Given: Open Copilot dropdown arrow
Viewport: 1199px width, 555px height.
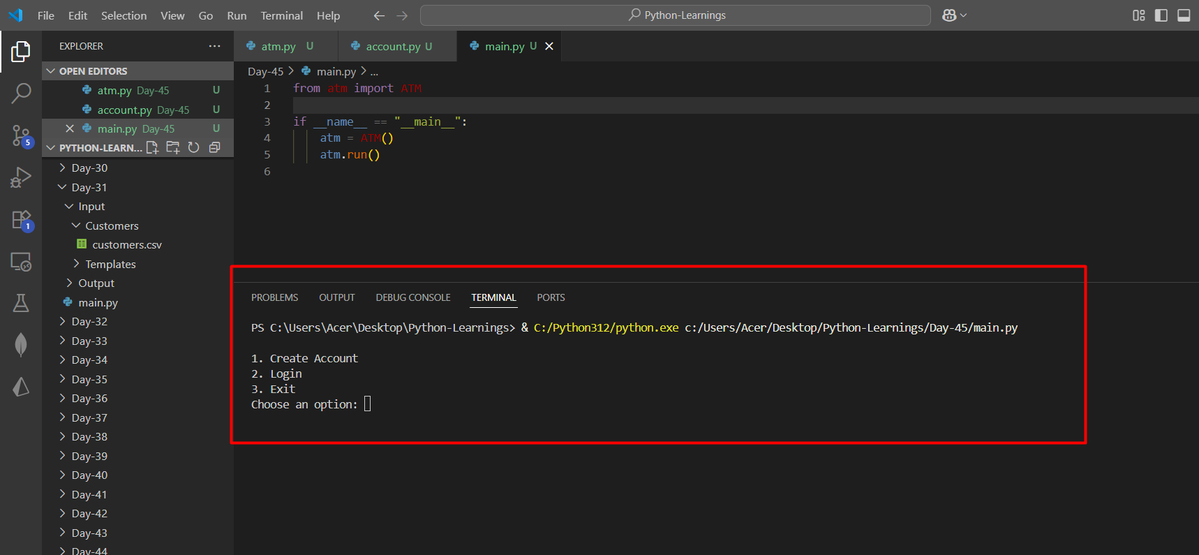Looking at the screenshot, I should pos(963,15).
